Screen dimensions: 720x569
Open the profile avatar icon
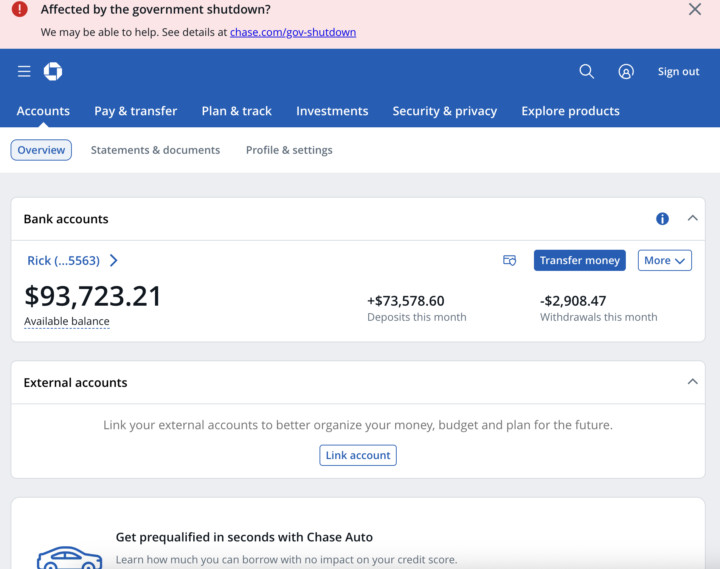(x=626, y=72)
